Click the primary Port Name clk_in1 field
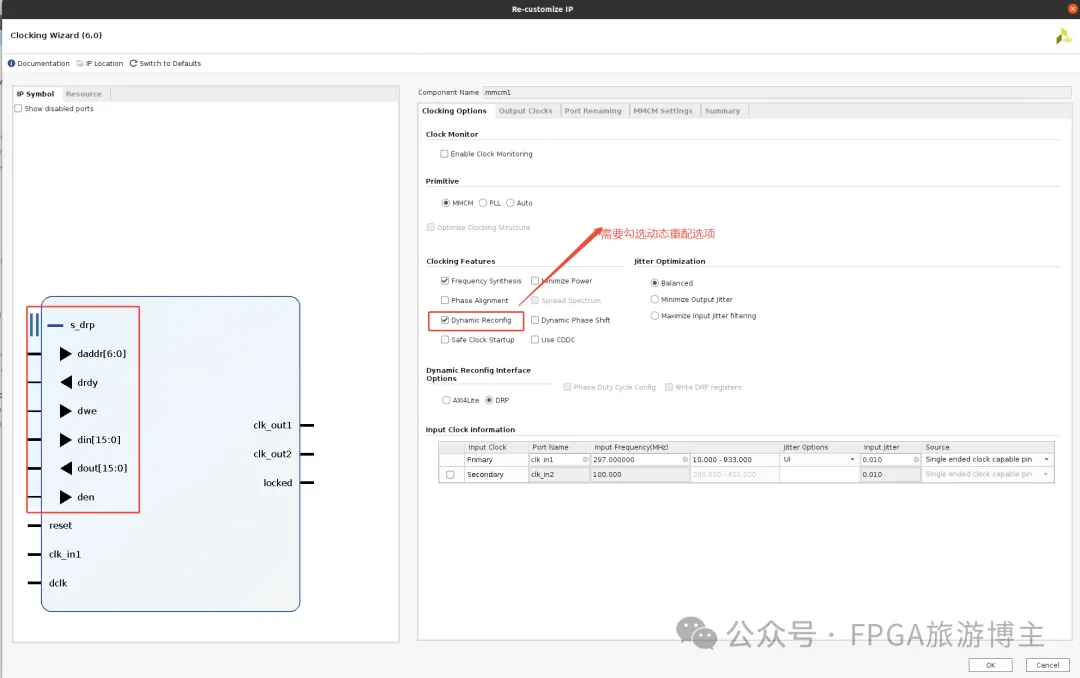Screen dimensions: 1080x678 tap(559, 460)
